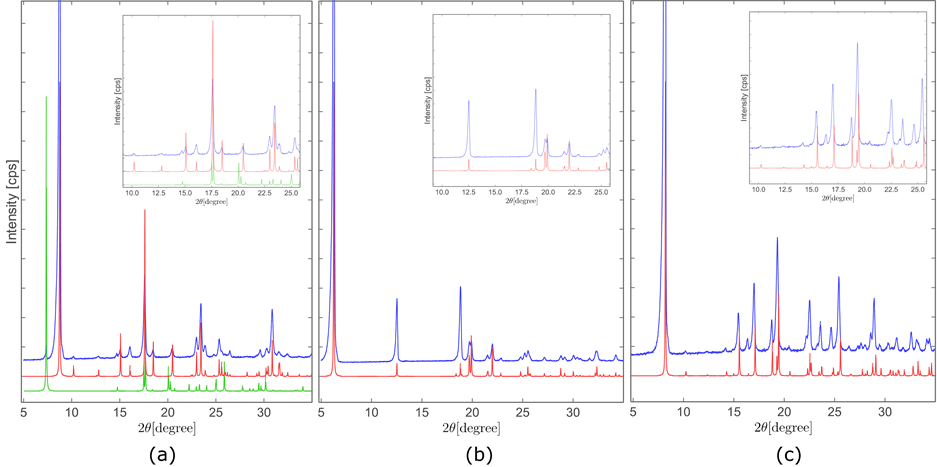The height and width of the screenshot is (467, 937).
Task: Click tick label 5 on panel (a) main axis
Action: [x=23, y=413]
